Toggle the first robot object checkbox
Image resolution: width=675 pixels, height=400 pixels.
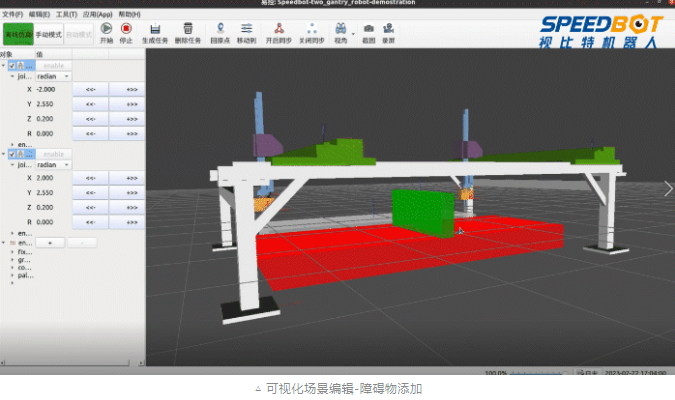[12, 66]
